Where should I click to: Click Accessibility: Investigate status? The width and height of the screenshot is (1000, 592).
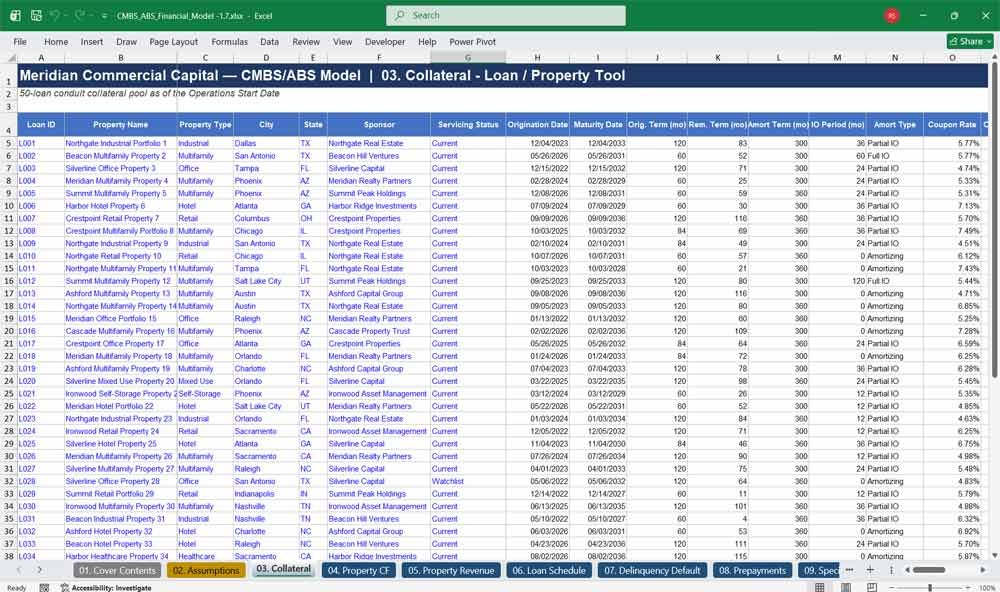pos(106,588)
